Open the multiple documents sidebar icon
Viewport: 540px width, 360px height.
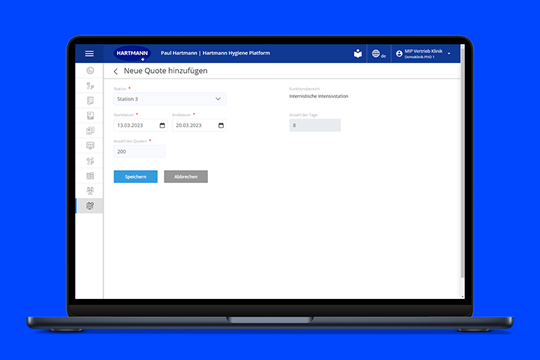pos(90,131)
